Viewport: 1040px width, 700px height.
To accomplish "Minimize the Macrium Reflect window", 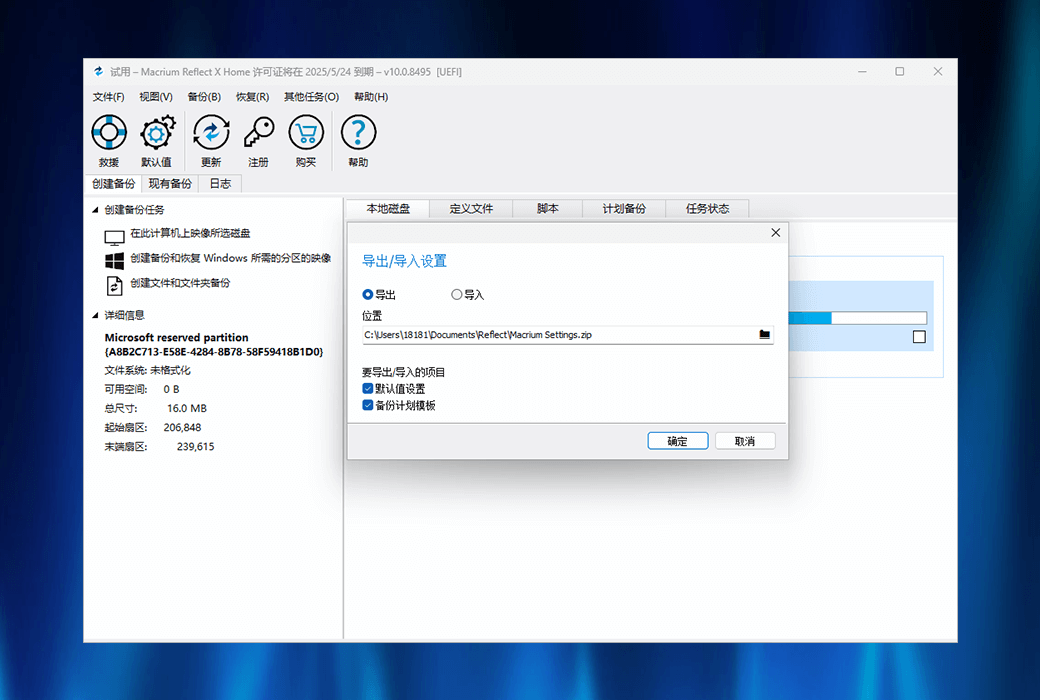I will (x=862, y=72).
